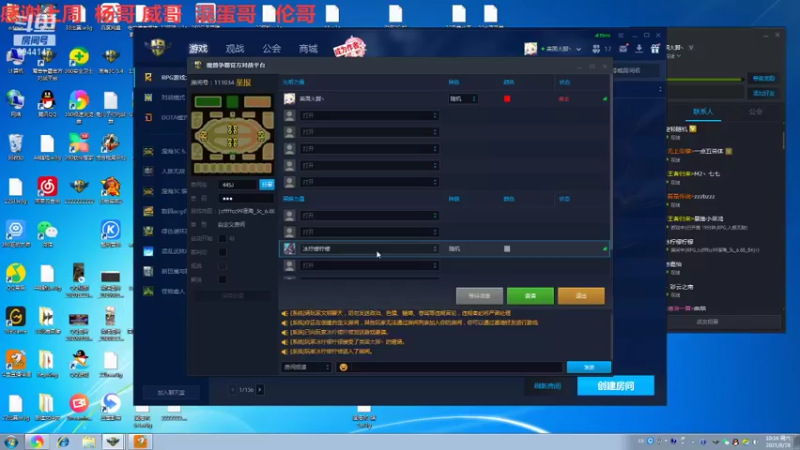The height and width of the screenshot is (450, 800).
Task: Click the green level bar in friends window
Action: tap(705, 79)
